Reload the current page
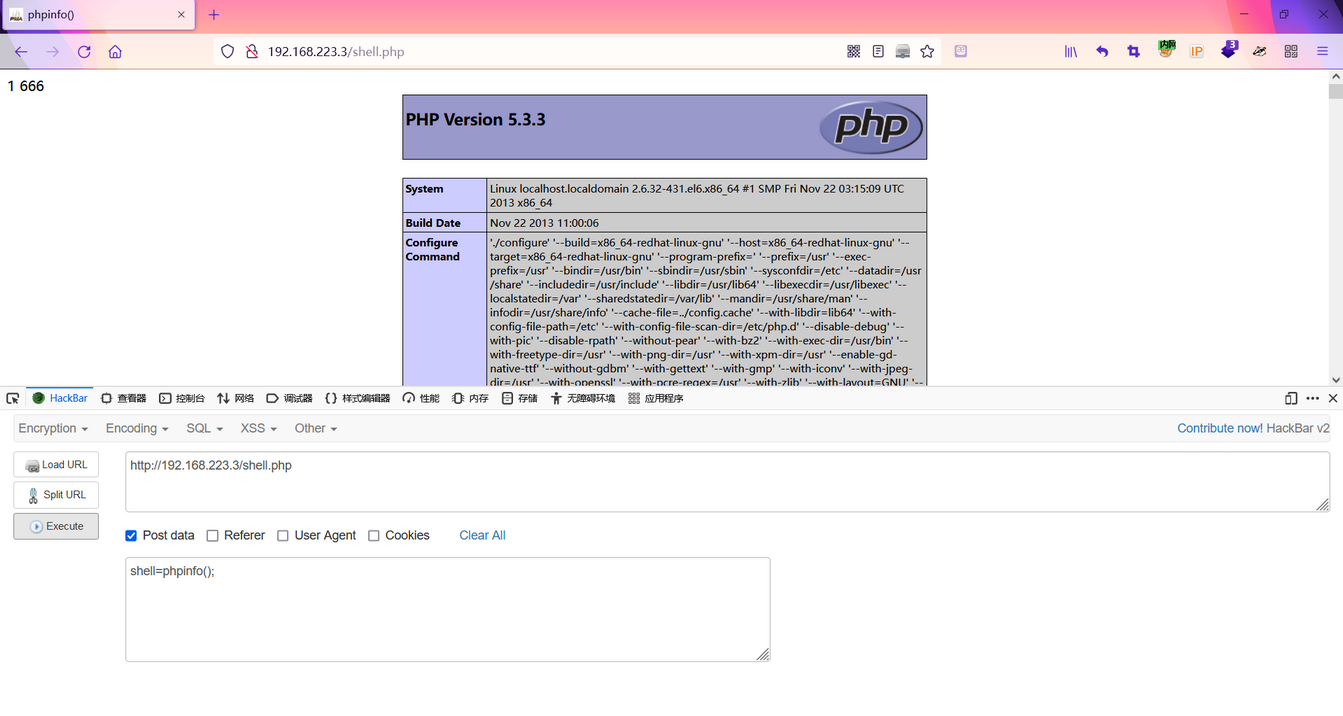The height and width of the screenshot is (716, 1343). tap(84, 52)
